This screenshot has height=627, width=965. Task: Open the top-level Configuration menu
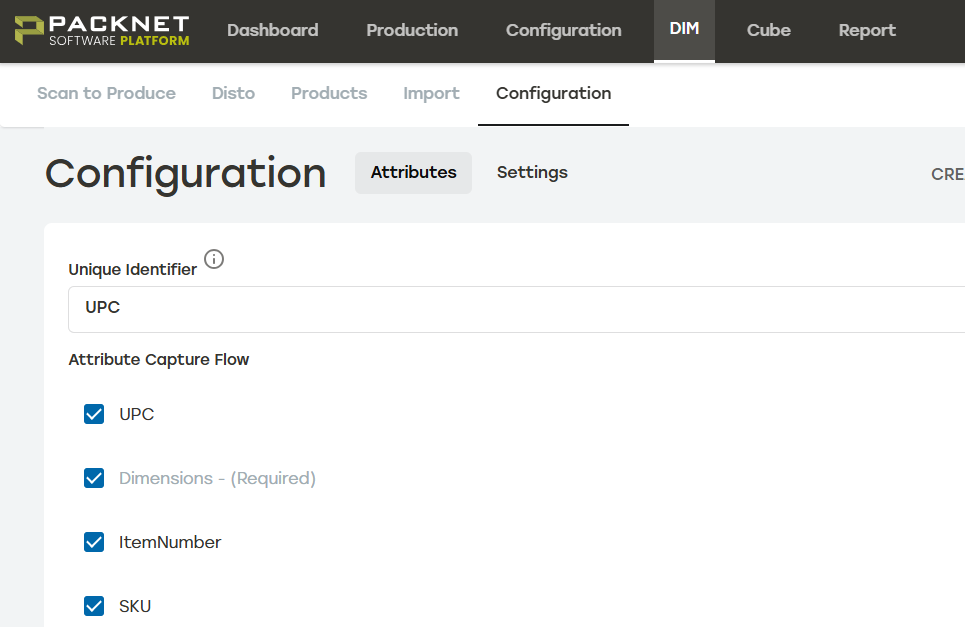pos(562,30)
